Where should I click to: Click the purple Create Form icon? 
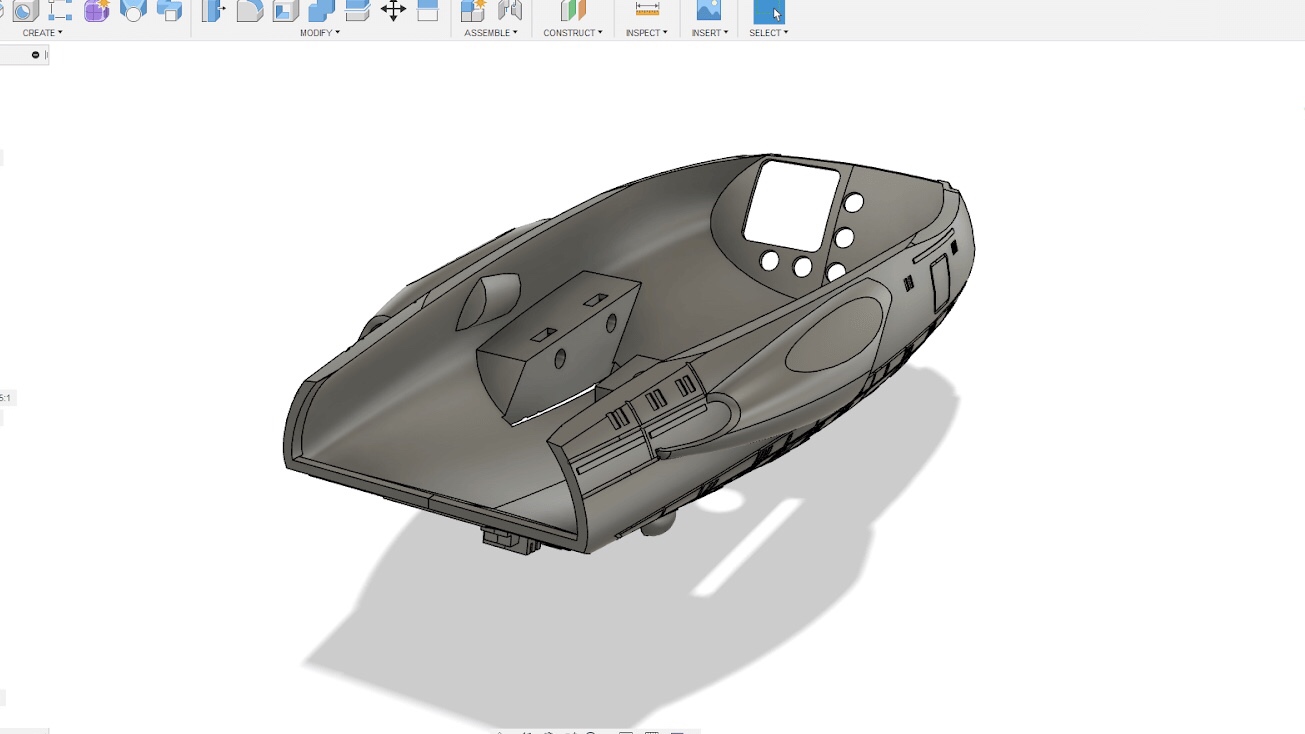point(97,10)
